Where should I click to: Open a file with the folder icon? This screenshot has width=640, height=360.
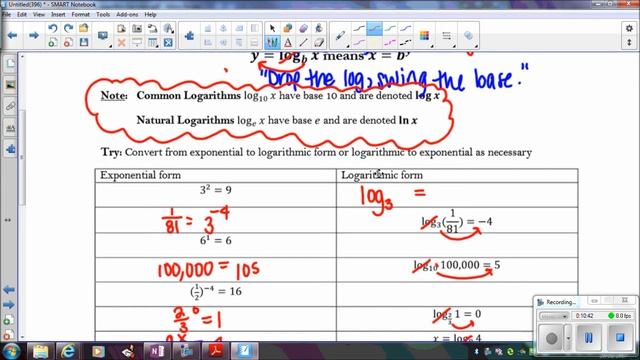(84, 28)
